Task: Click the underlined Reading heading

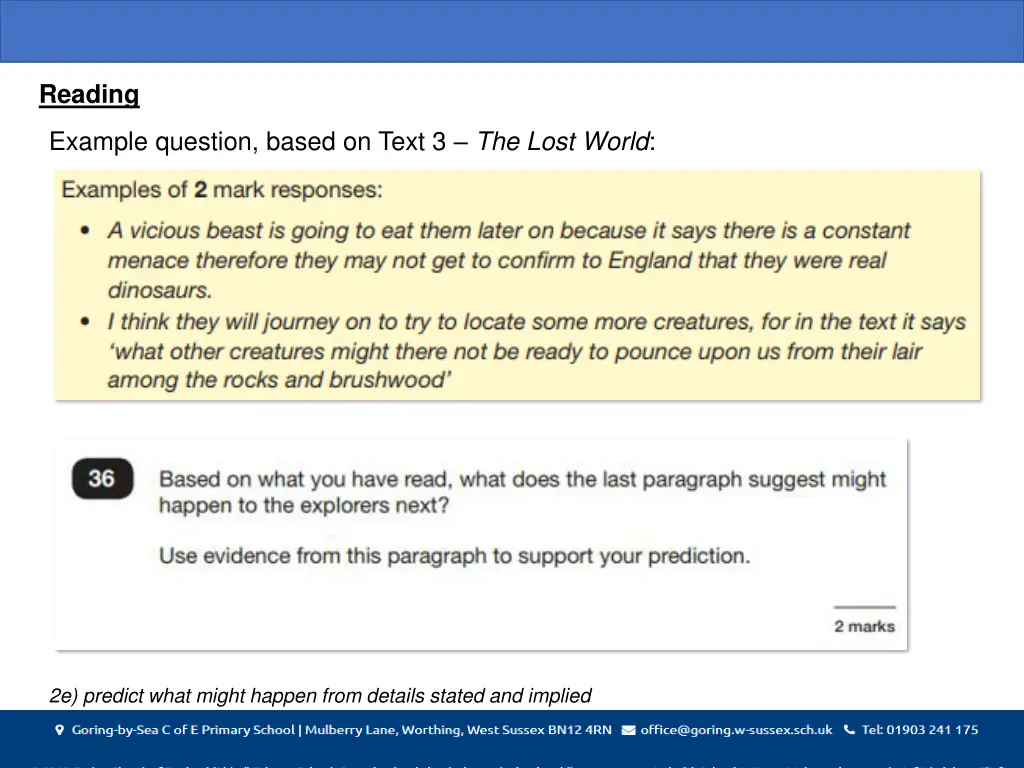Action: coord(89,95)
